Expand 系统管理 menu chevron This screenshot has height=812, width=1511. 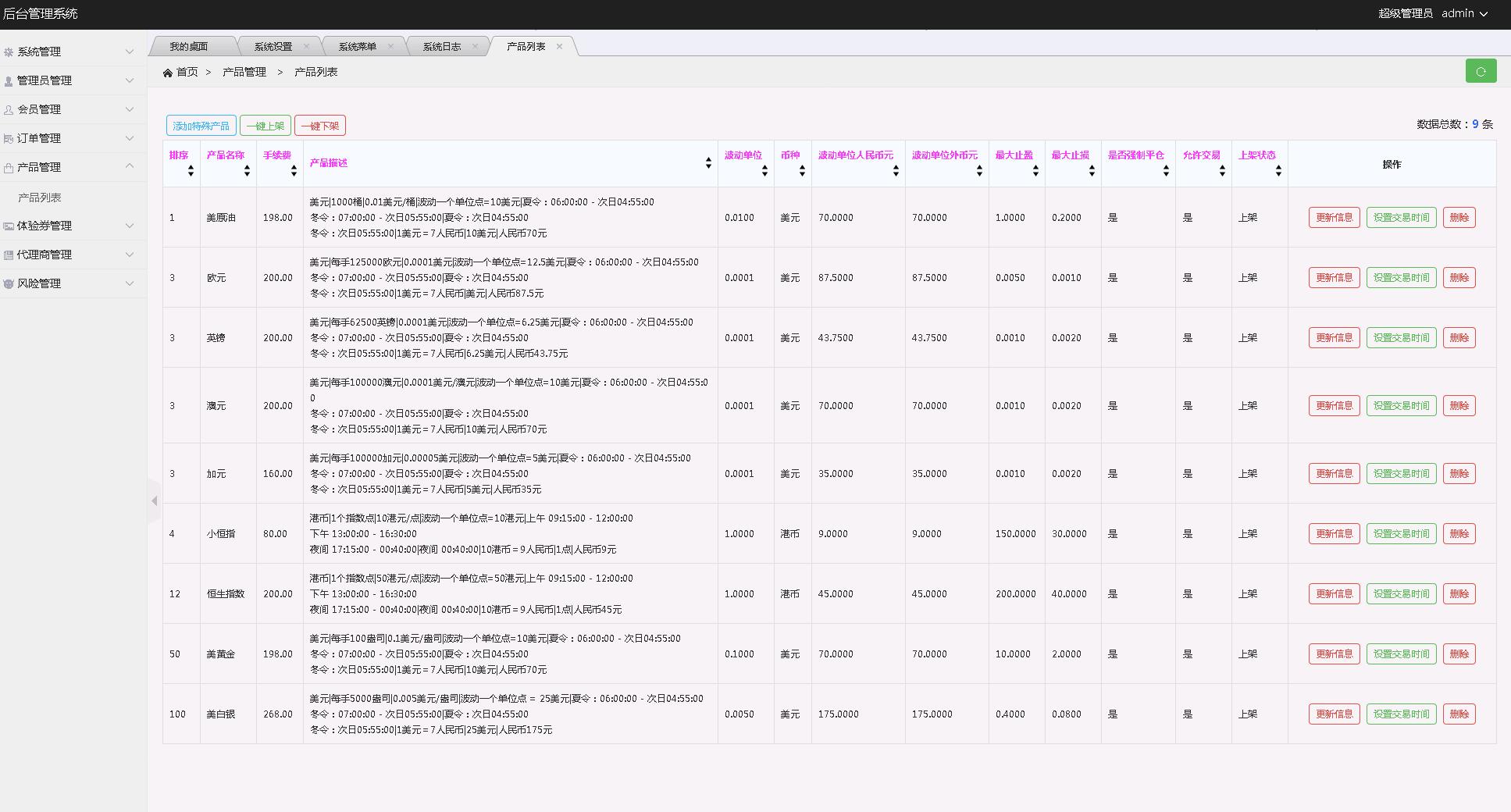click(130, 52)
